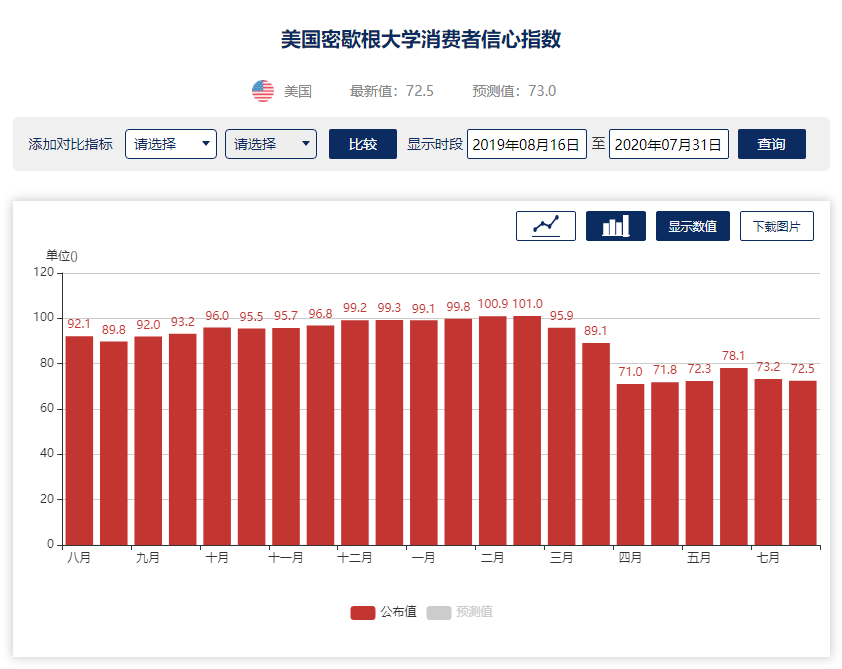Switch to bar chart view
This screenshot has width=842, height=669.
pos(615,226)
